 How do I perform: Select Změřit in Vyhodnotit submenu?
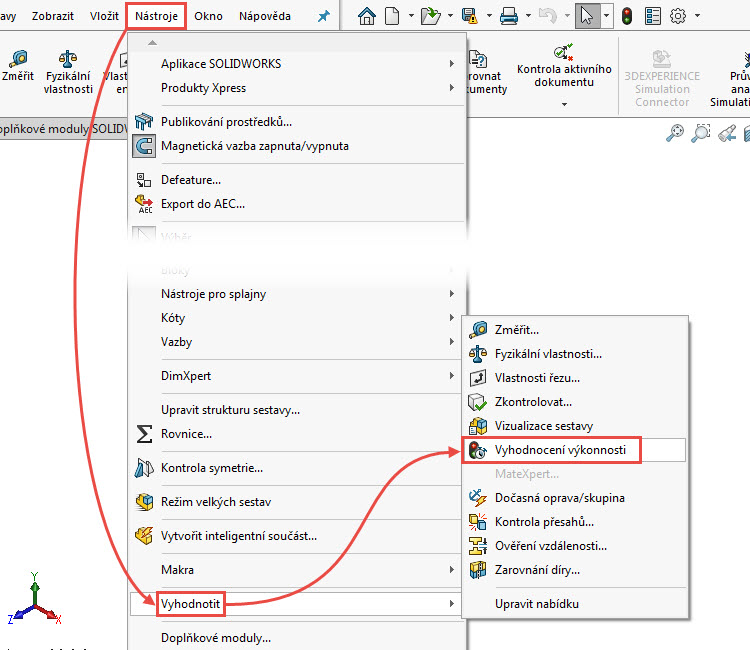pyautogui.click(x=575, y=330)
